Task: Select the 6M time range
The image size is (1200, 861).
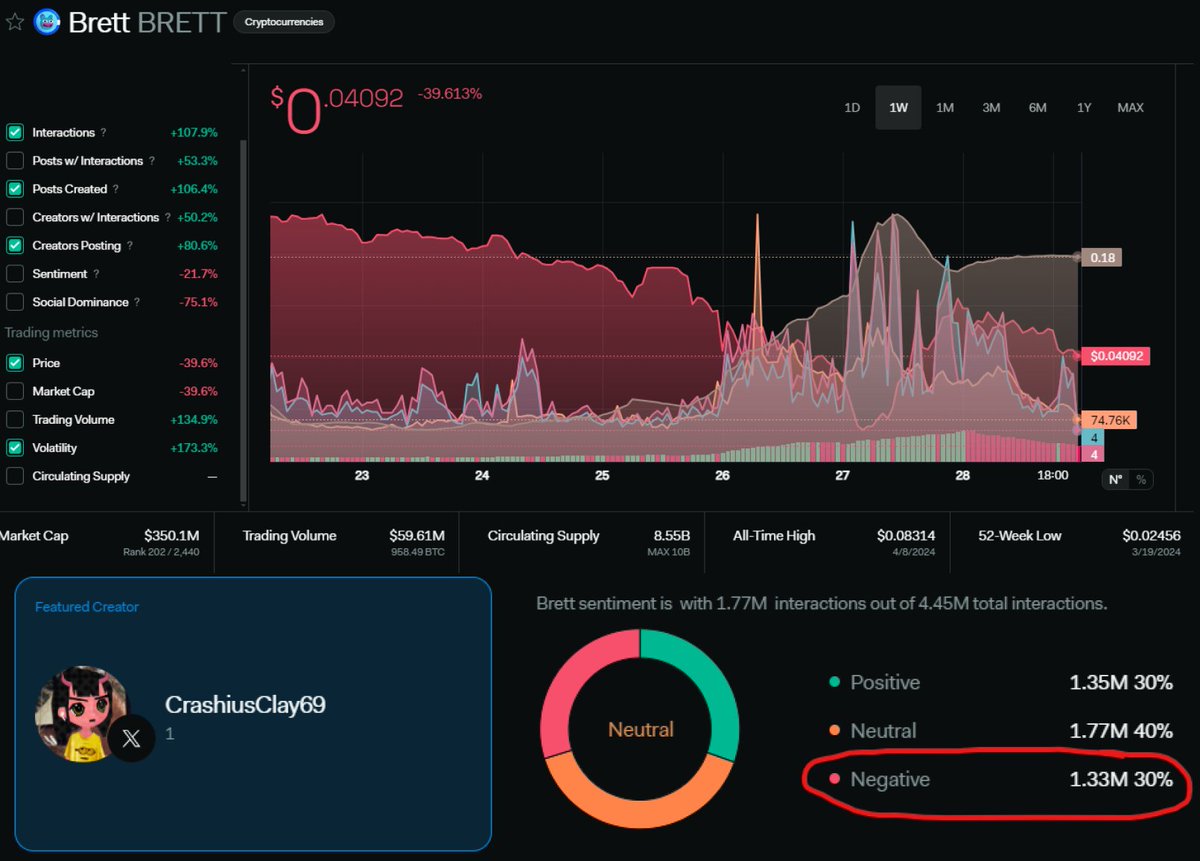Action: tap(1037, 107)
